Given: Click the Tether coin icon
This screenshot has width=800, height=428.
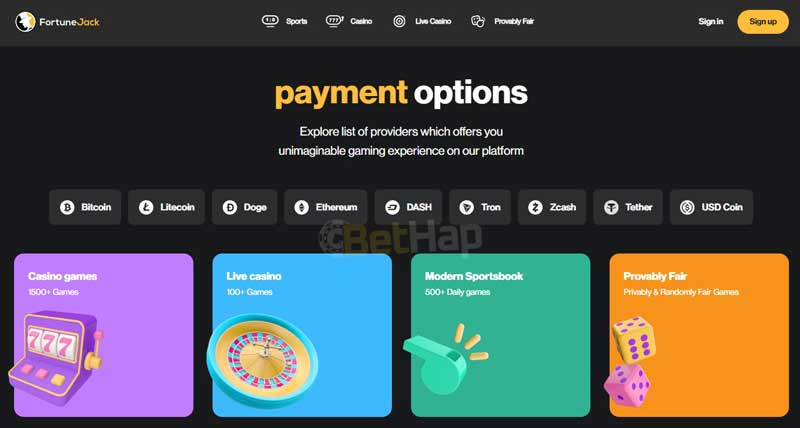Looking at the screenshot, I should coord(611,207).
